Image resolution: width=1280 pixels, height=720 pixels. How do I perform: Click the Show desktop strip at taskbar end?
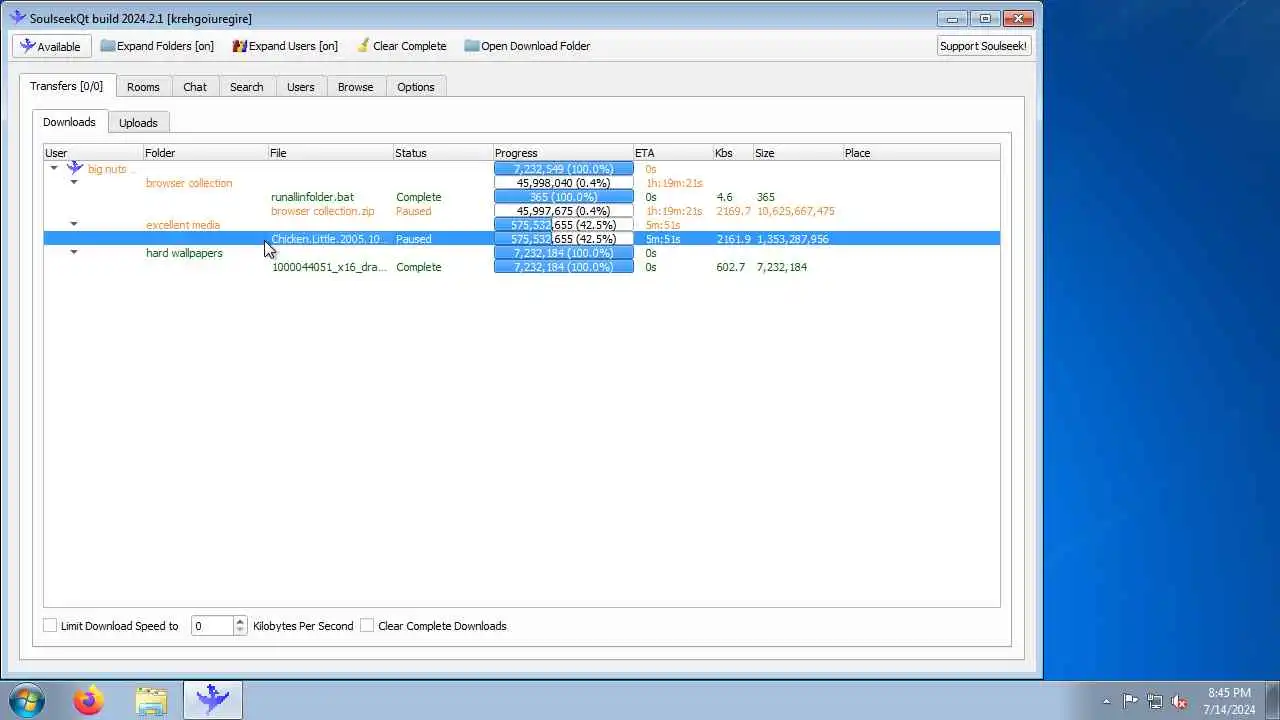pyautogui.click(x=1273, y=700)
